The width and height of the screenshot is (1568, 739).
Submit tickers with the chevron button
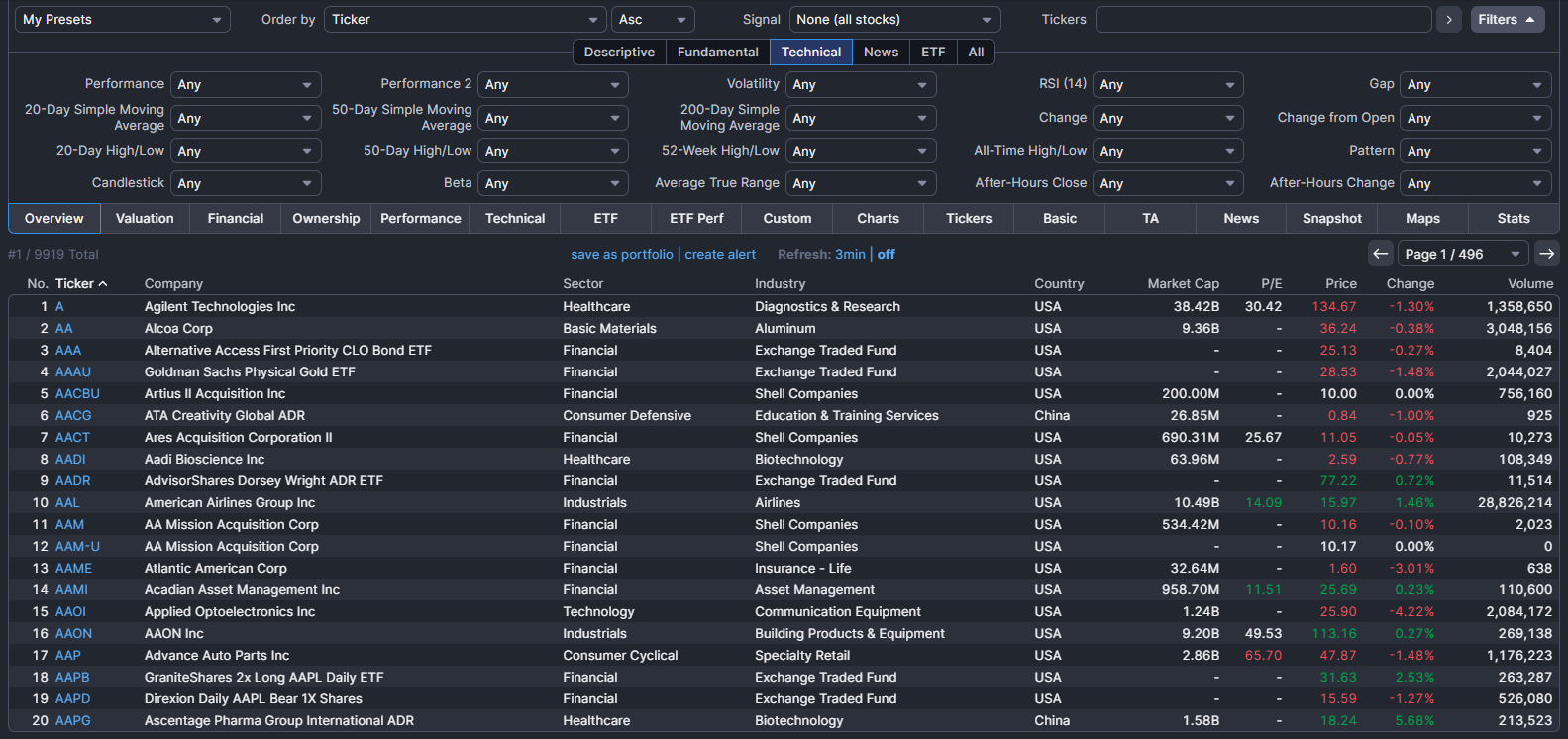point(1449,20)
